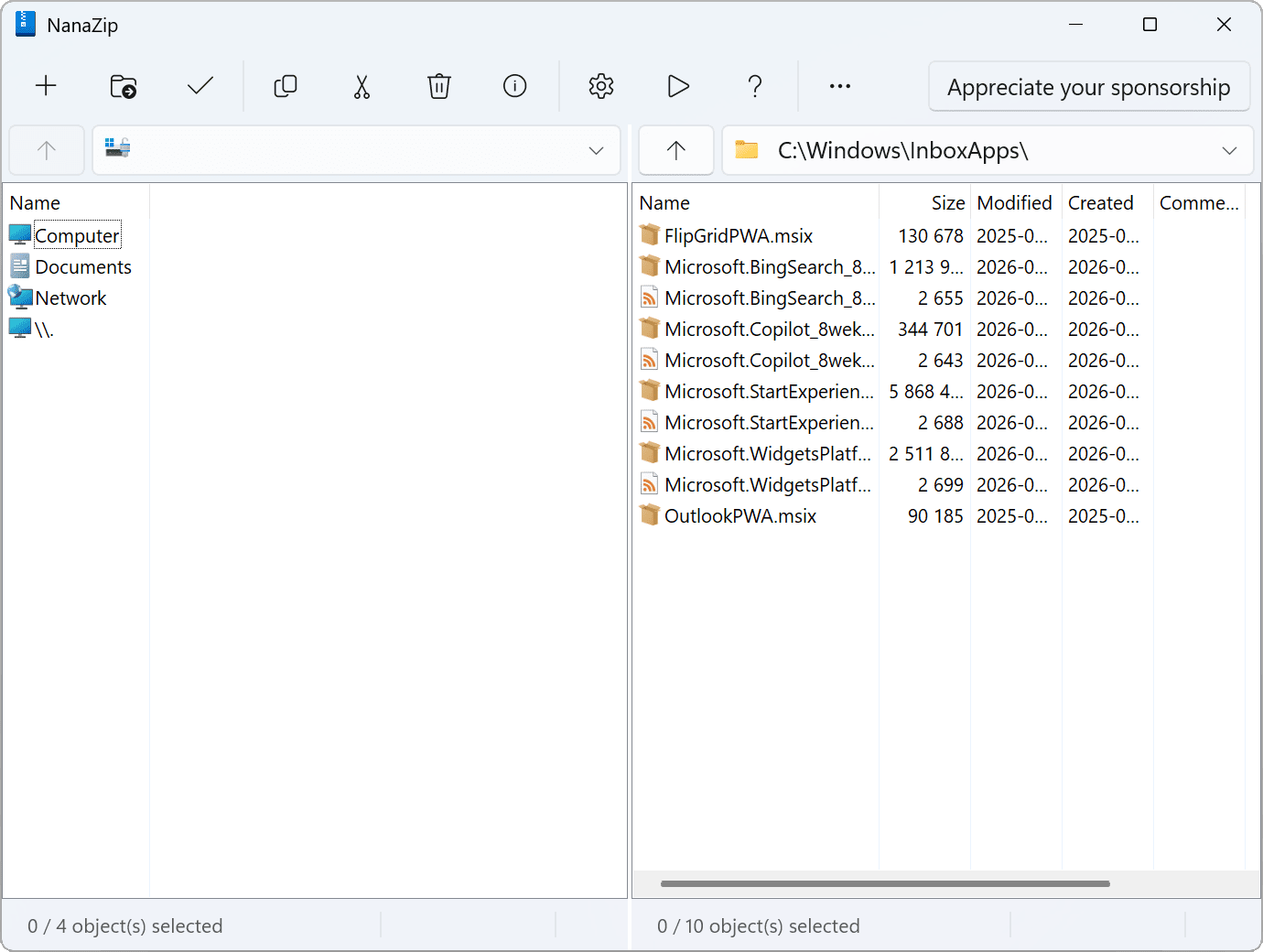The height and width of the screenshot is (952, 1263).
Task: Click the Delete trash icon
Action: [439, 86]
